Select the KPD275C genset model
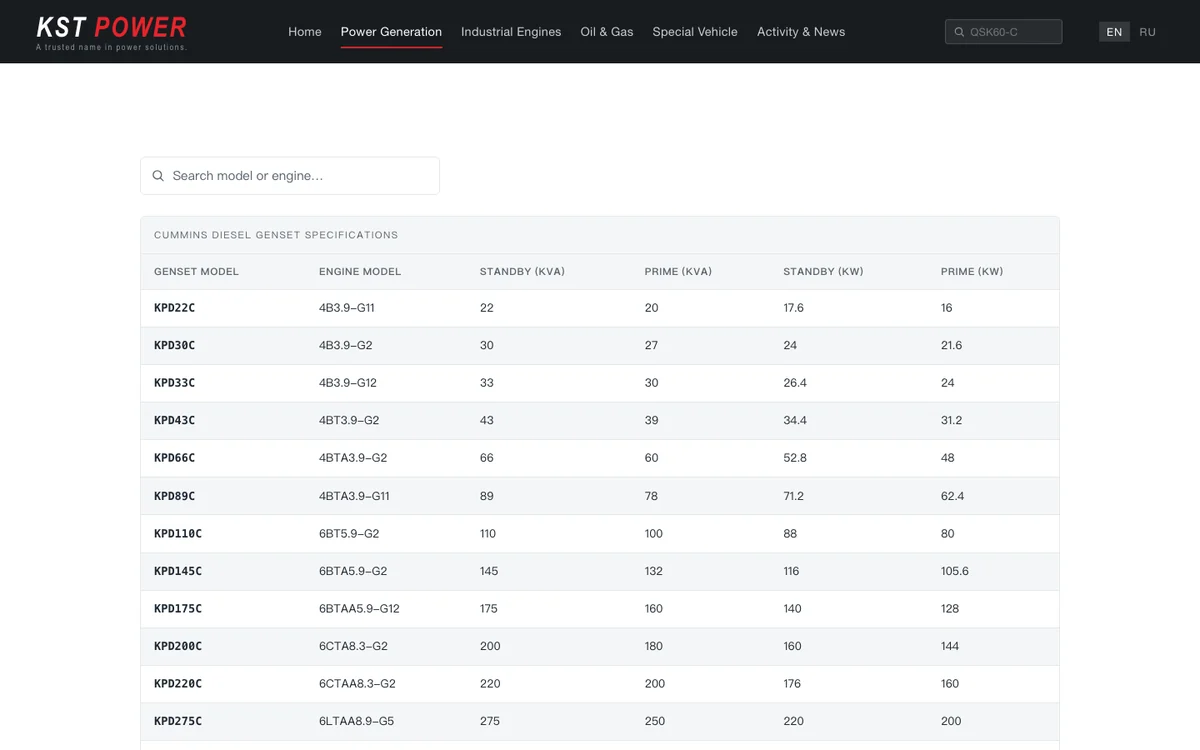 178,721
